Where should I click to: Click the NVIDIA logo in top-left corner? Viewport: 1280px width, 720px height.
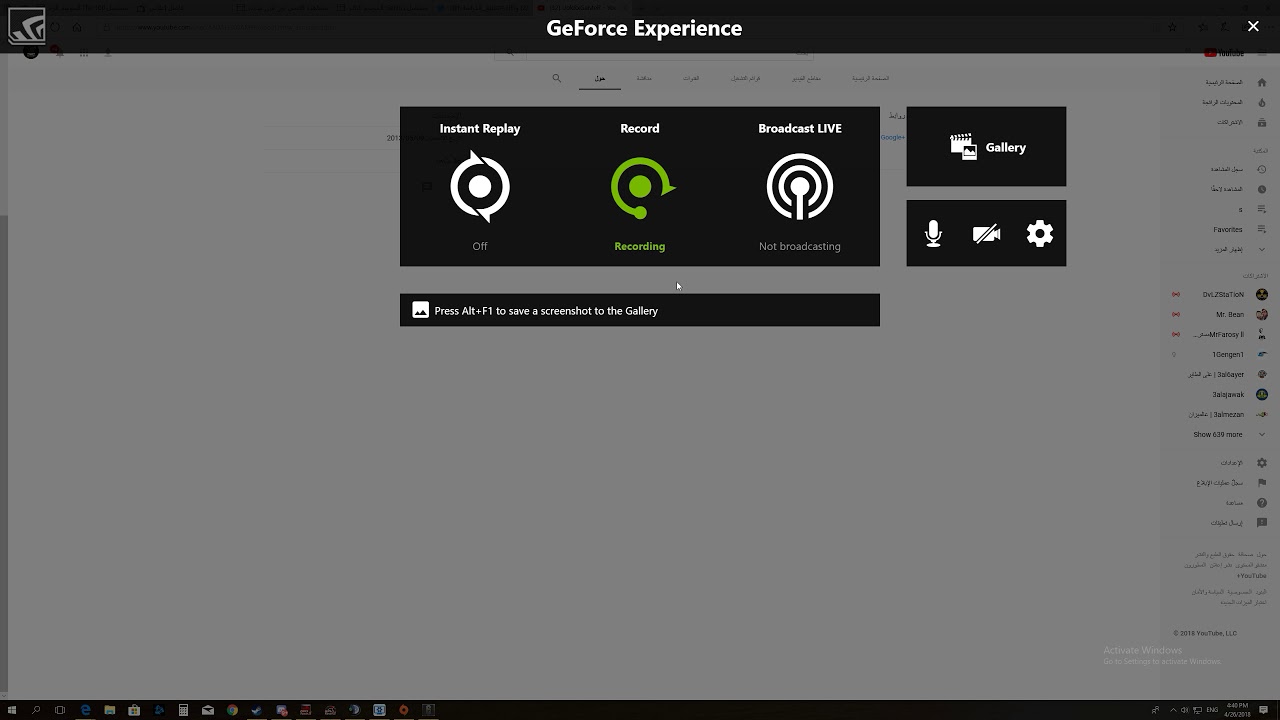(x=26, y=26)
